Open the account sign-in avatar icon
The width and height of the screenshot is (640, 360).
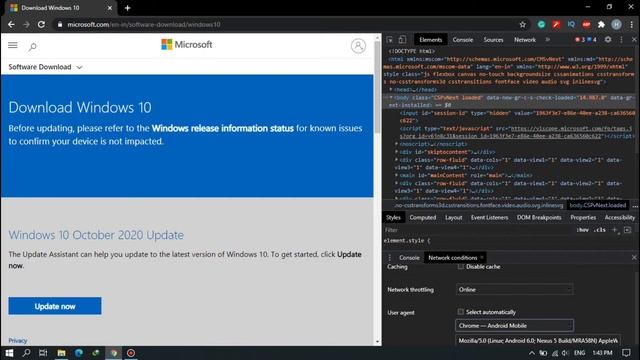pyautogui.click(x=358, y=46)
